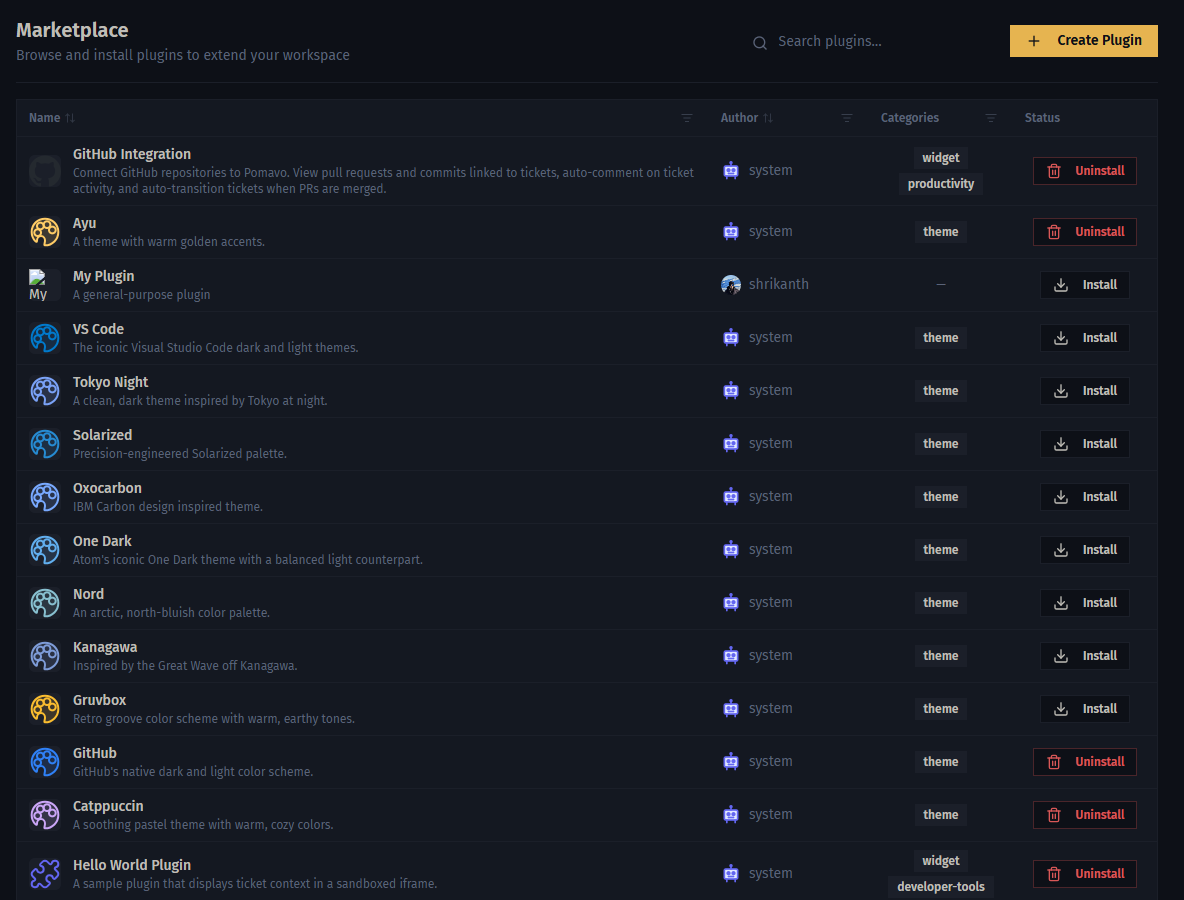Click "An arctic, north-bluish color palette." description
The height and width of the screenshot is (900, 1184).
(x=171, y=612)
